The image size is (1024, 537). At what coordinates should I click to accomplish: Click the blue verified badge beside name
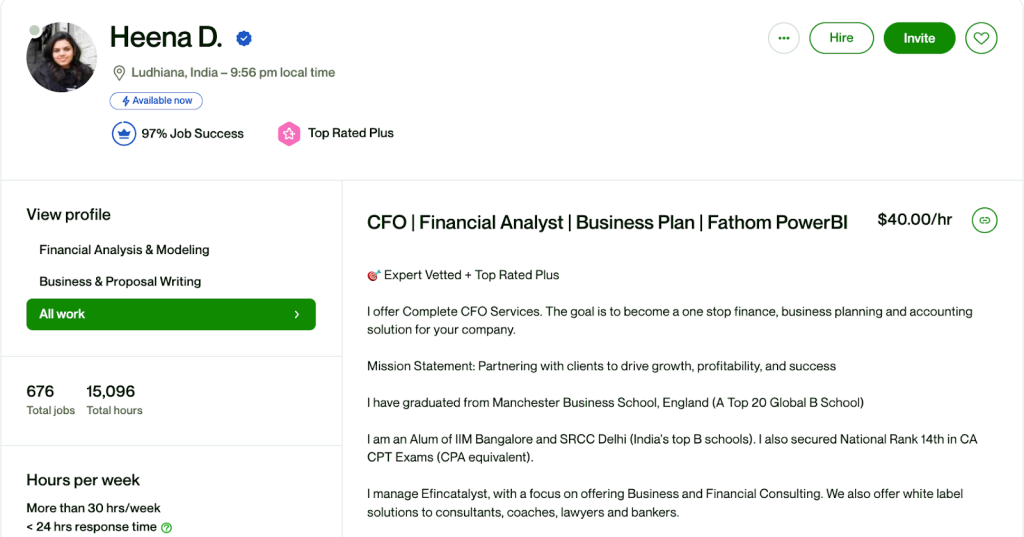pyautogui.click(x=244, y=39)
